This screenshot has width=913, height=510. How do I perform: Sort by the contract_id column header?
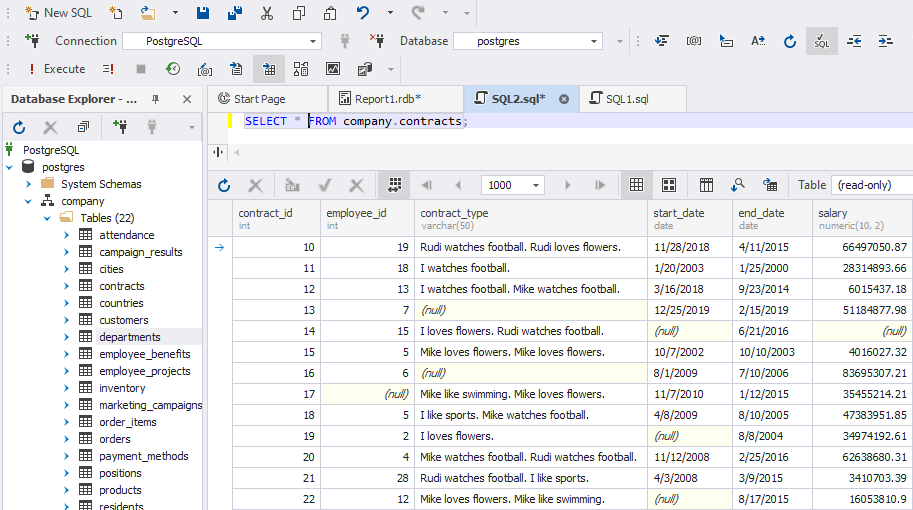pos(277,218)
